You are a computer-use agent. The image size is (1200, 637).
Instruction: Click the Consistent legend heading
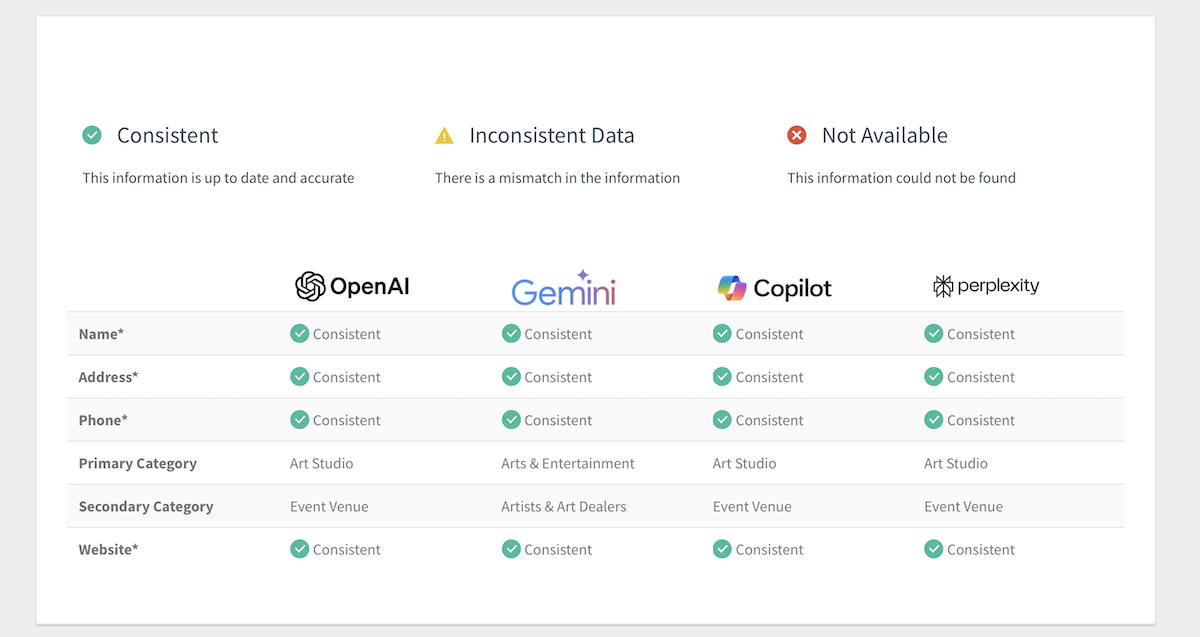(x=168, y=135)
